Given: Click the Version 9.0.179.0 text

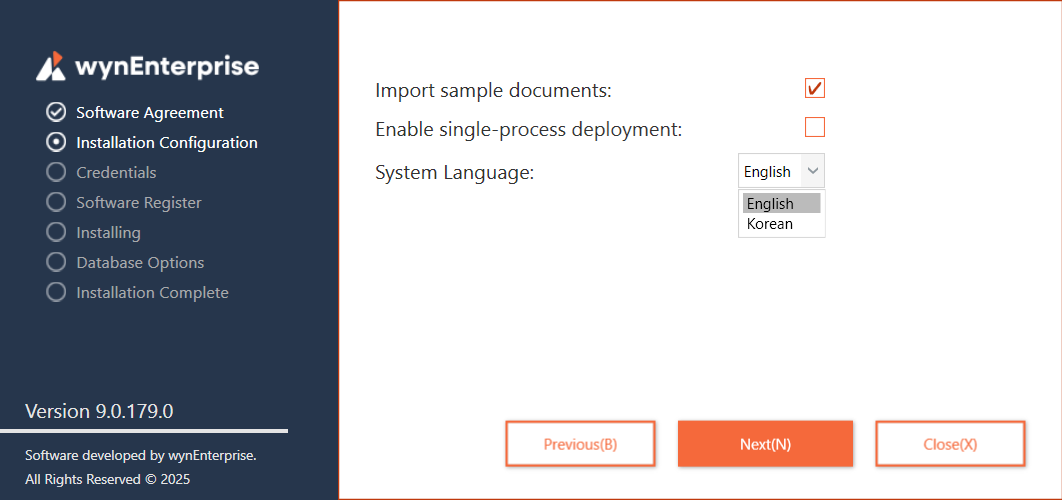Looking at the screenshot, I should pos(99,411).
